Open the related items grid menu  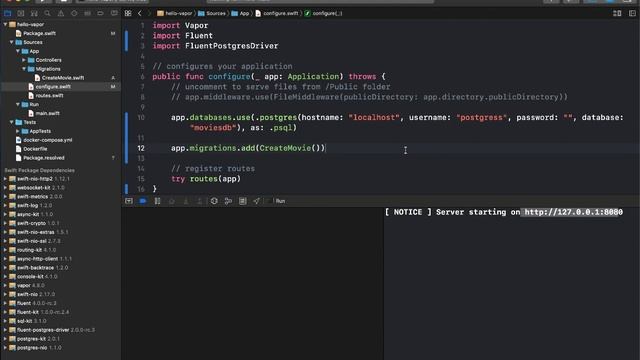click(x=128, y=13)
